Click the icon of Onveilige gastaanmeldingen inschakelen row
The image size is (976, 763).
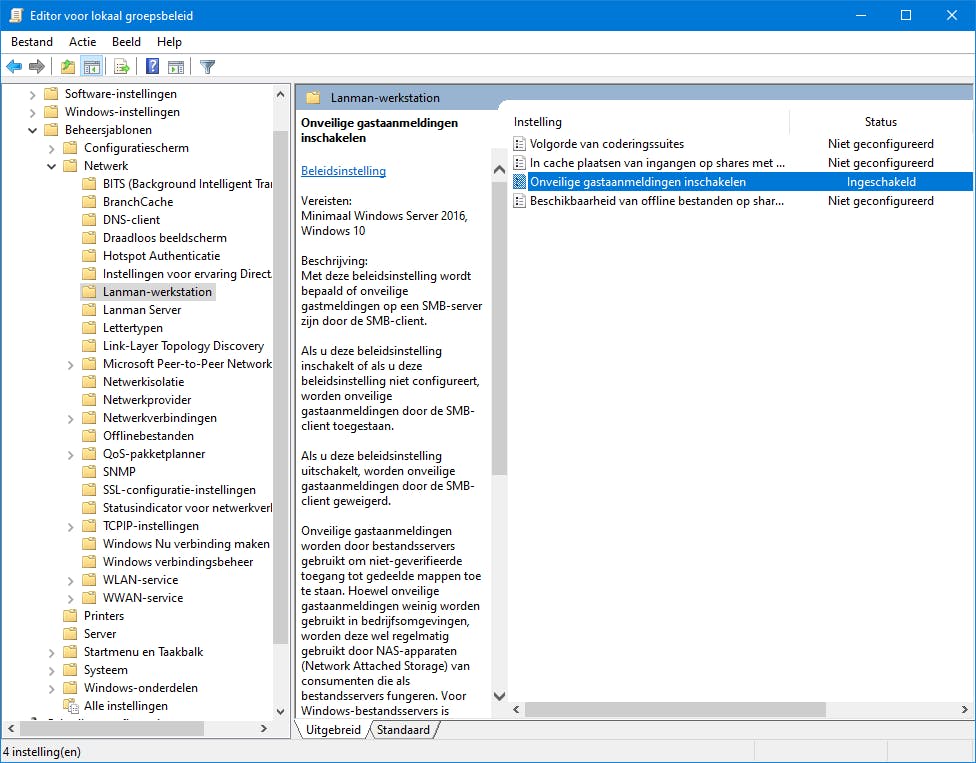pos(519,182)
